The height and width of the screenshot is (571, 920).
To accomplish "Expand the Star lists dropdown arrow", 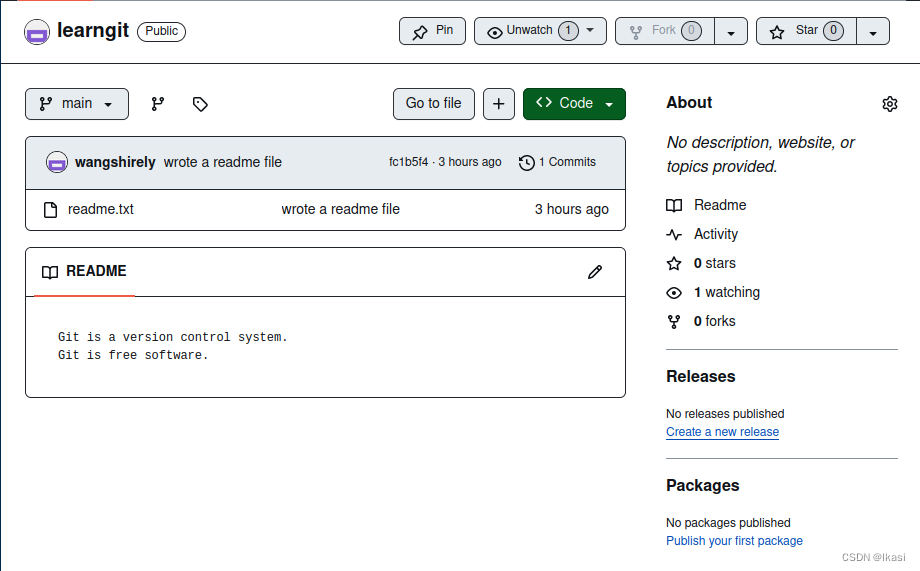I will click(873, 31).
